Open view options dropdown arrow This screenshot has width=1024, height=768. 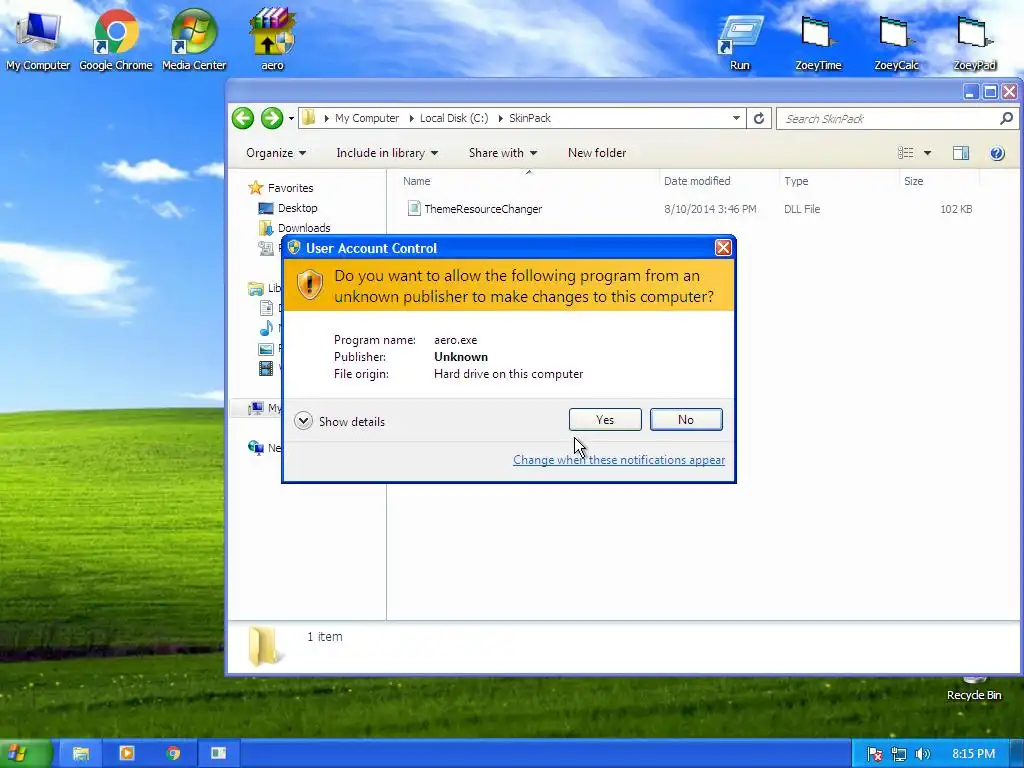(927, 153)
